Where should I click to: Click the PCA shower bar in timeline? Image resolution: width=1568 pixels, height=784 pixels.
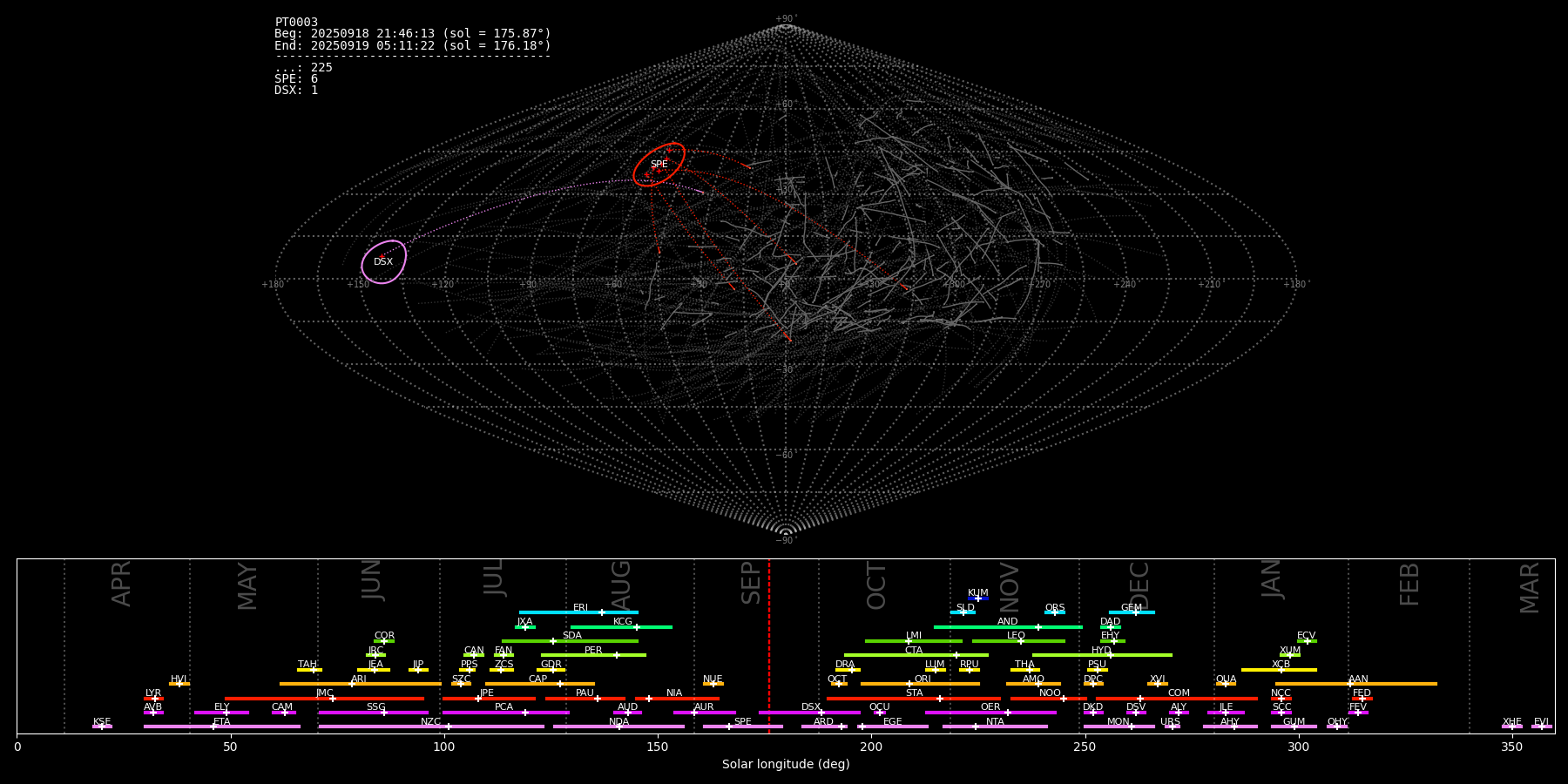[x=506, y=713]
